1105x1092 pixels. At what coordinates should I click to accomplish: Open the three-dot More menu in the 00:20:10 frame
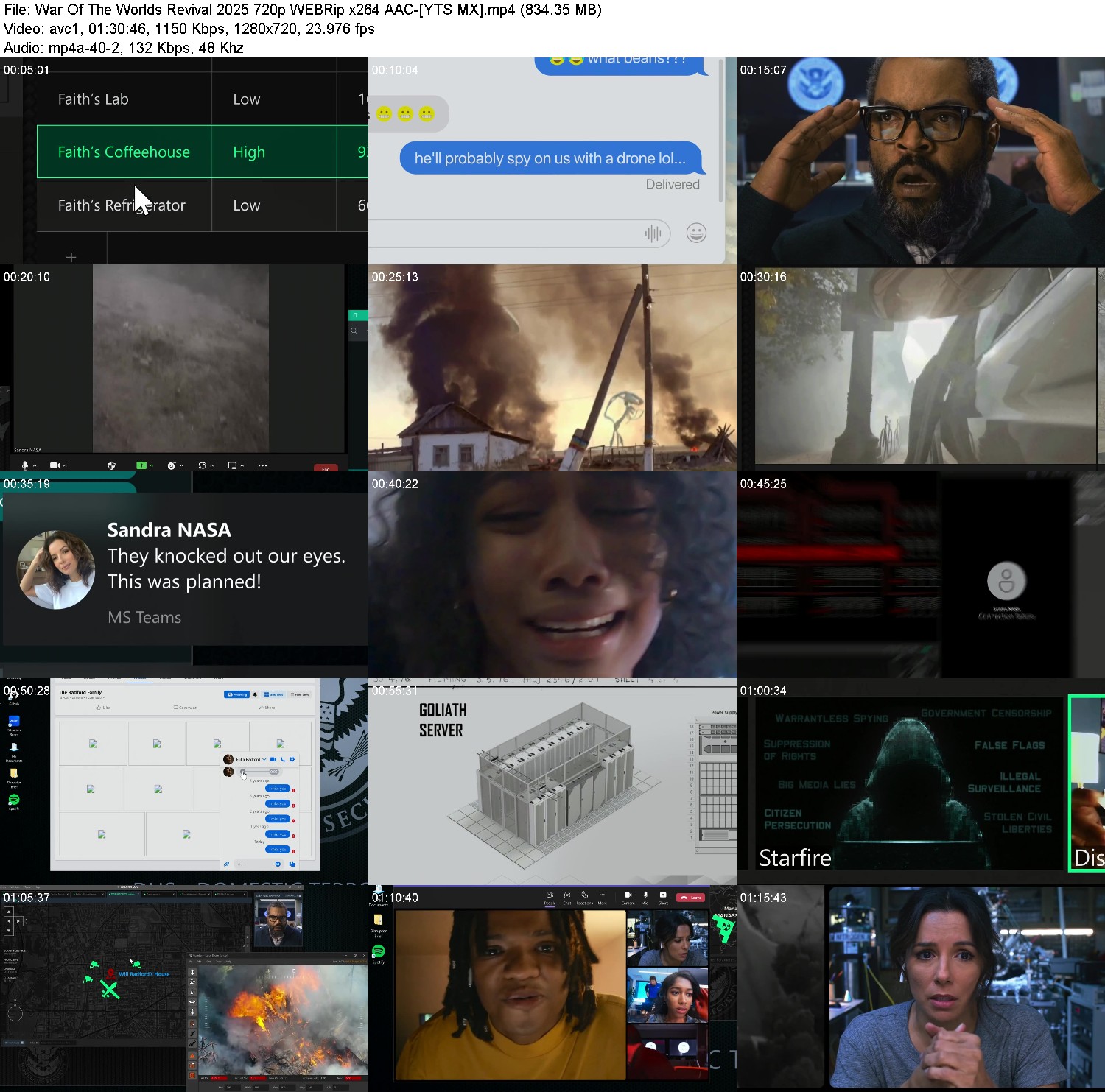pyautogui.click(x=262, y=465)
